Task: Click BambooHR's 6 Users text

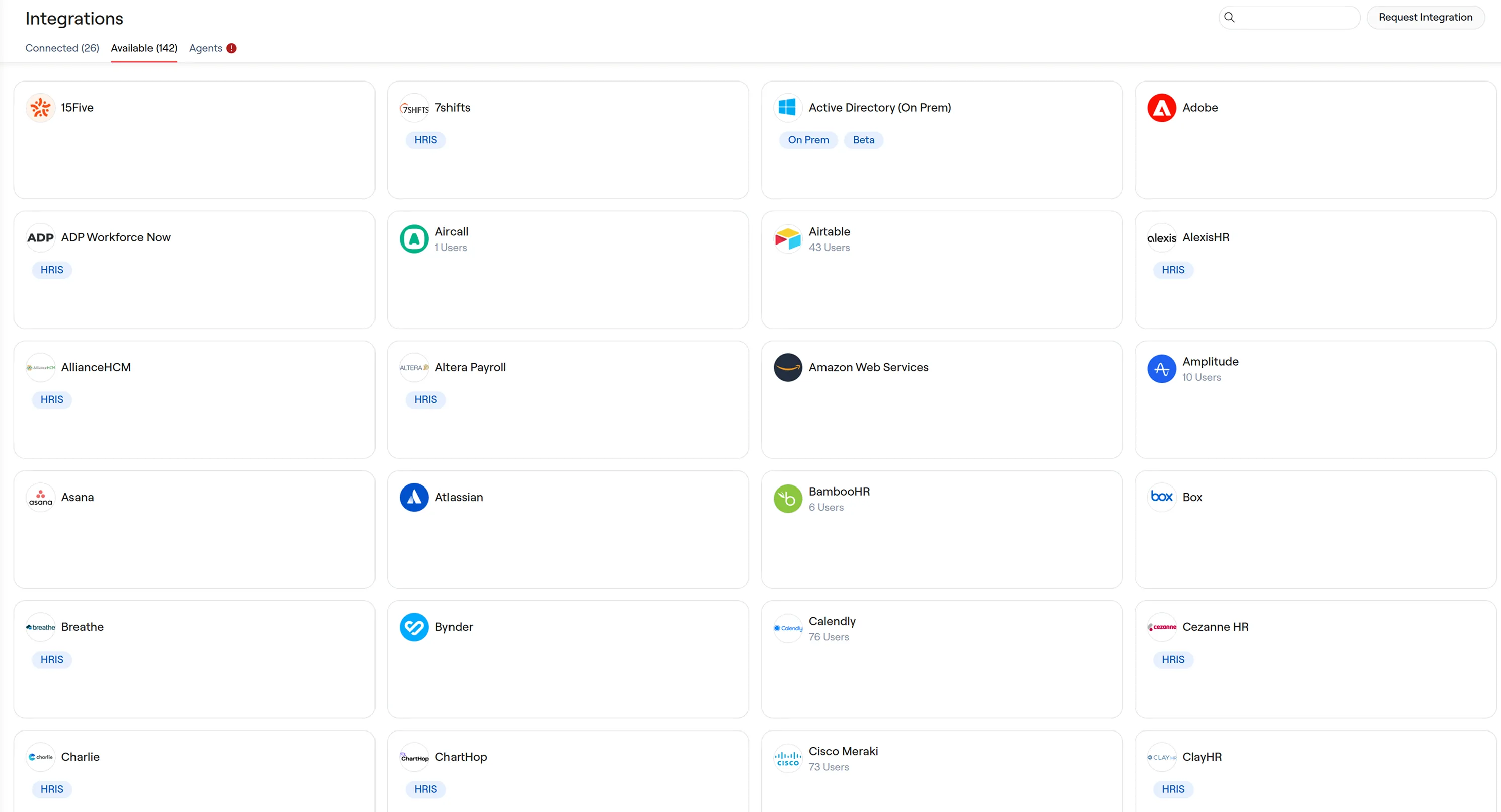Action: click(826, 507)
